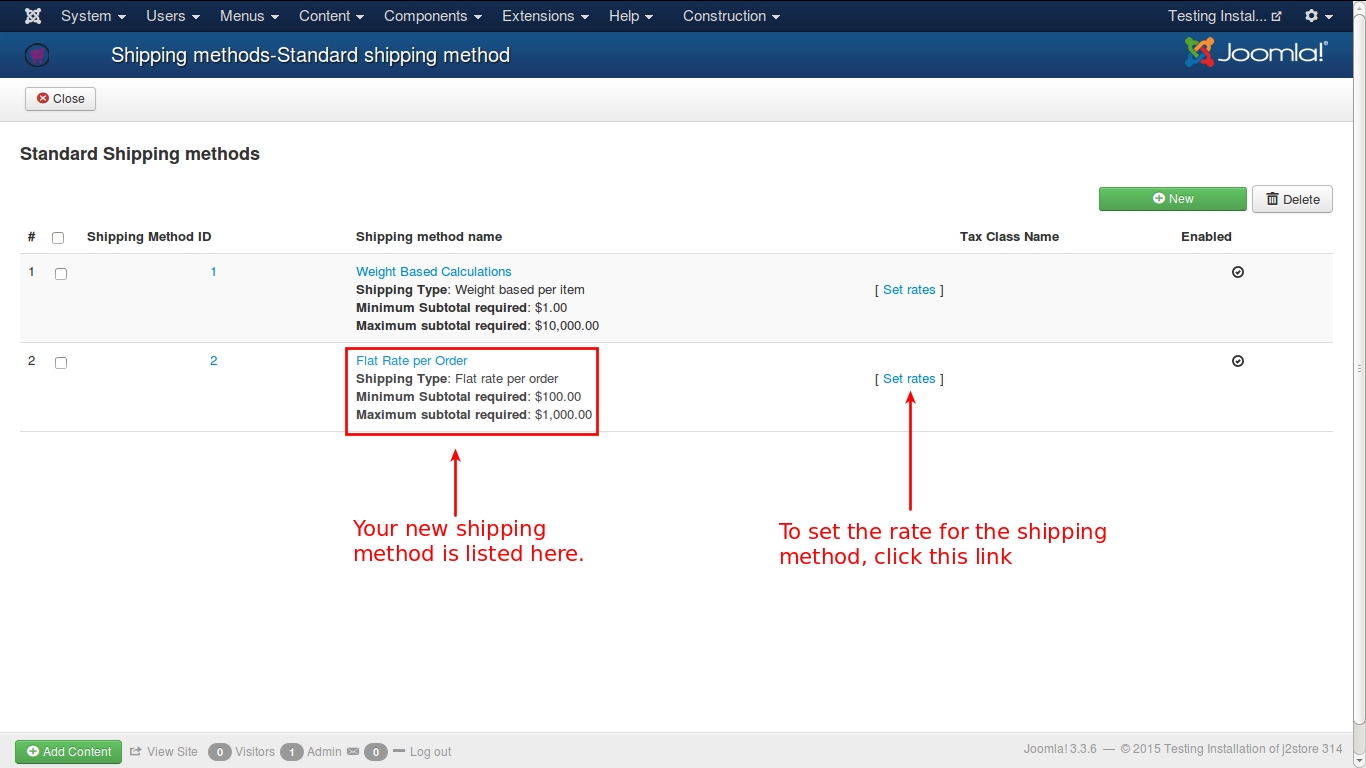This screenshot has height=768, width=1366.
Task: Open the Weight Based Calculations method link
Action: pyautogui.click(x=434, y=272)
